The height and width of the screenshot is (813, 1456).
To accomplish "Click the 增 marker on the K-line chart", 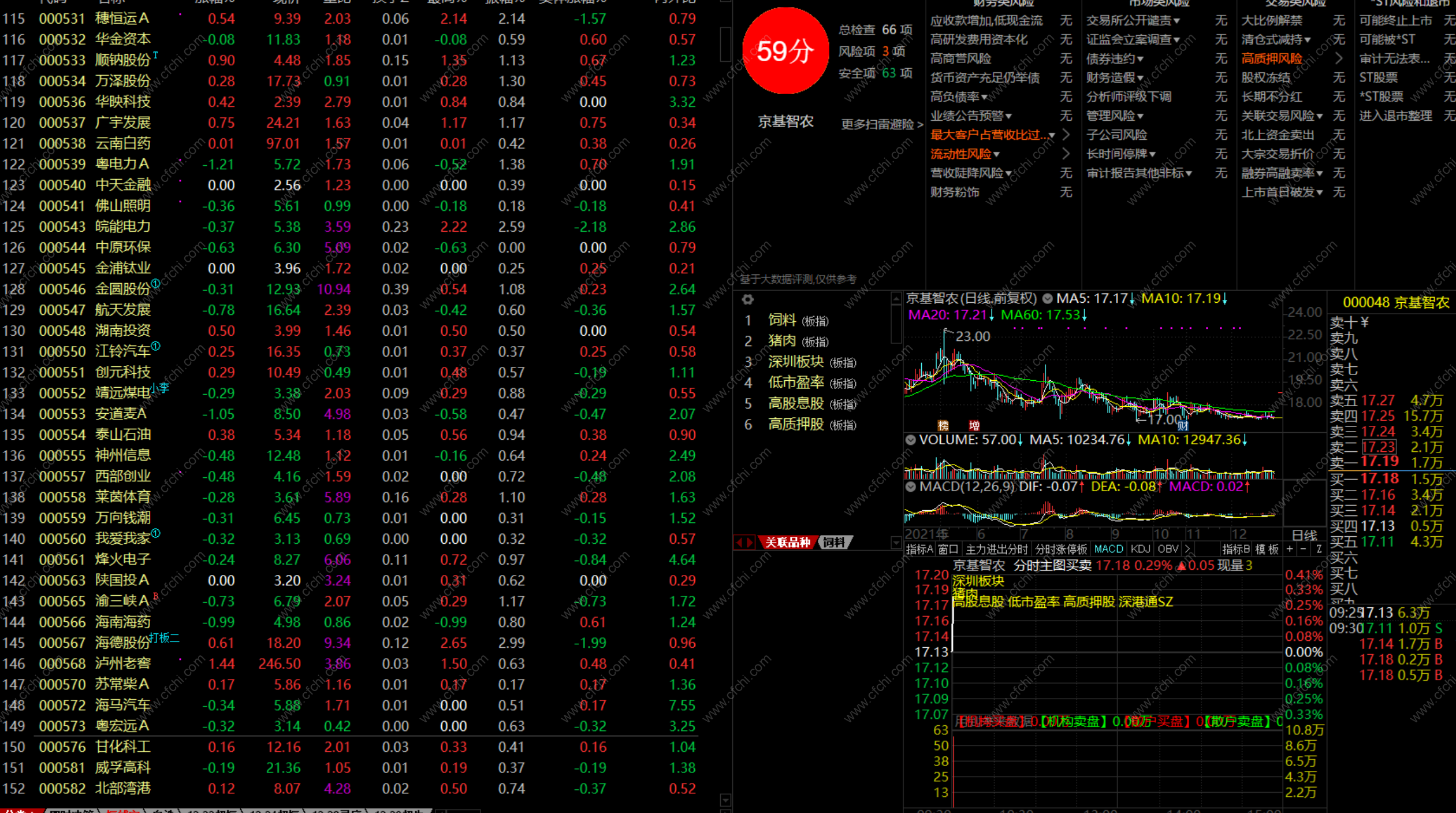I will 974,425.
